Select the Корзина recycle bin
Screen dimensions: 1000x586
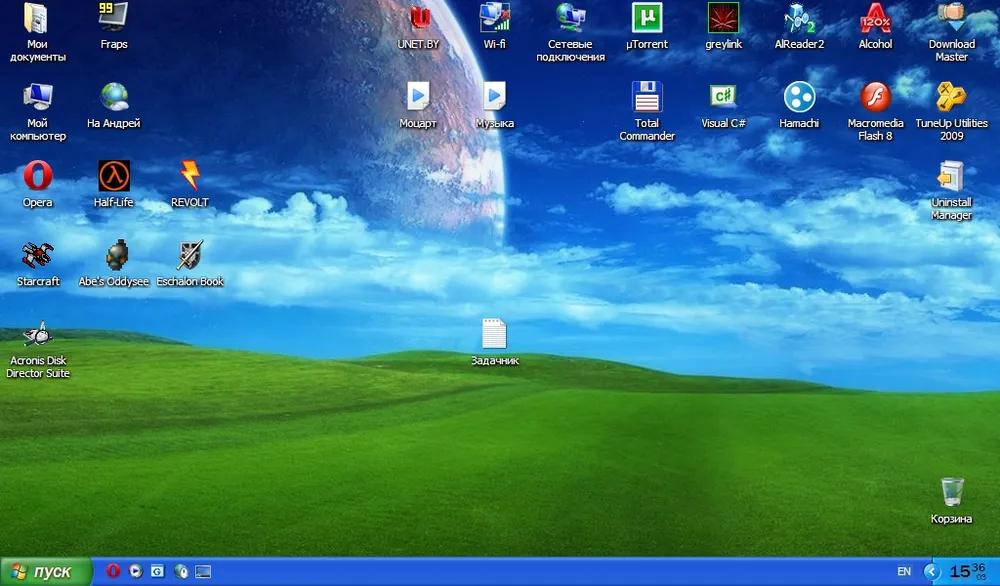point(951,493)
